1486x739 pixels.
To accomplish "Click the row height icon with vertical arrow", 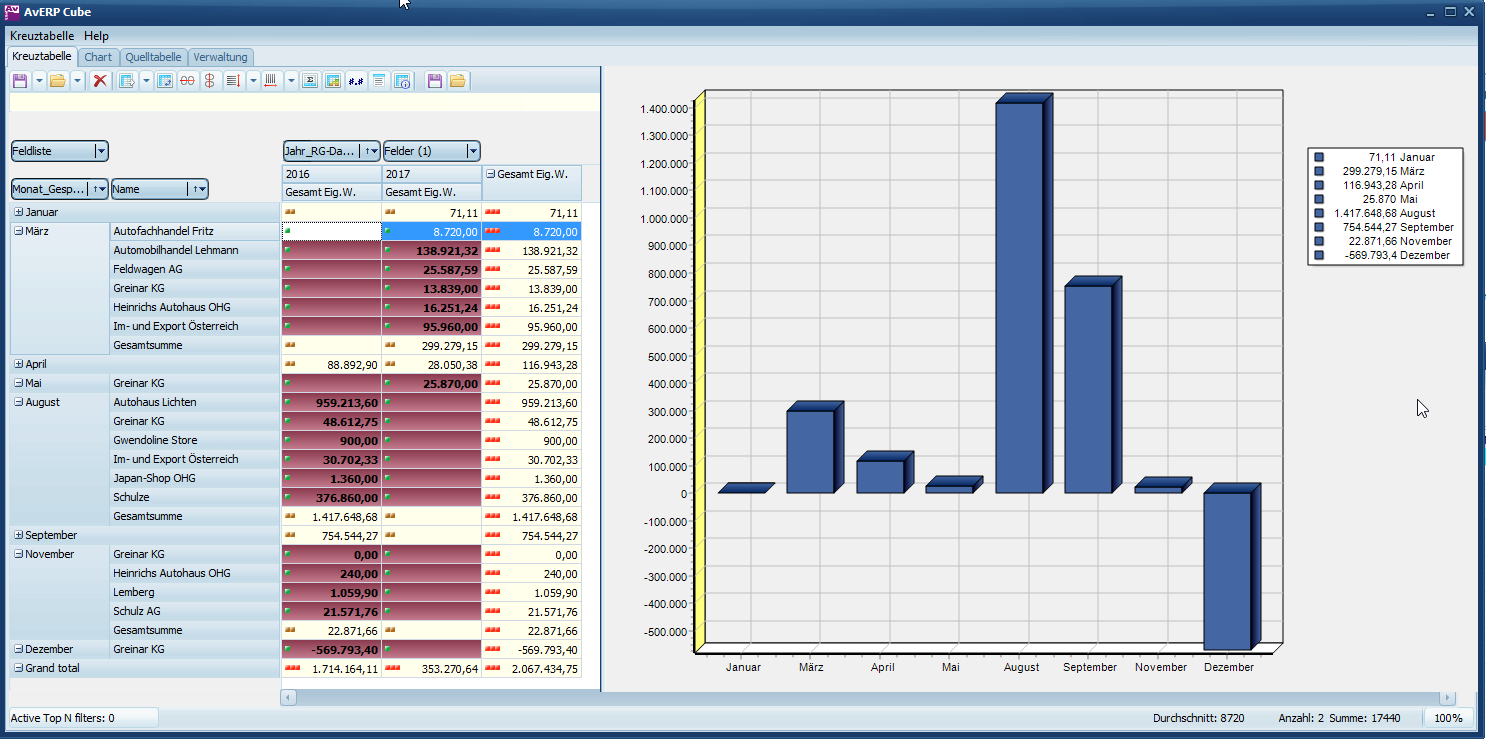I will pyautogui.click(x=233, y=81).
